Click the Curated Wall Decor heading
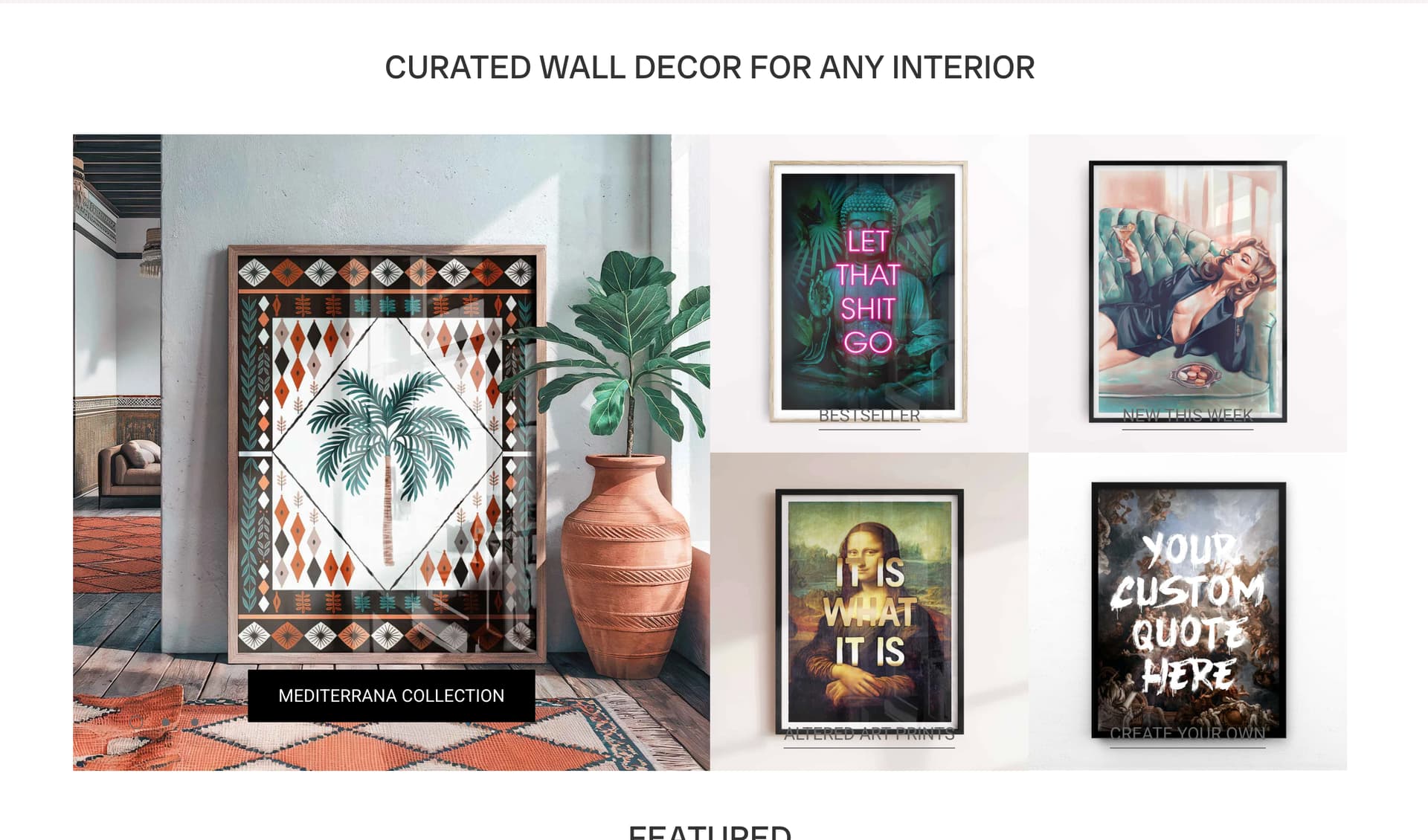Image resolution: width=1428 pixels, height=840 pixels. (x=710, y=68)
